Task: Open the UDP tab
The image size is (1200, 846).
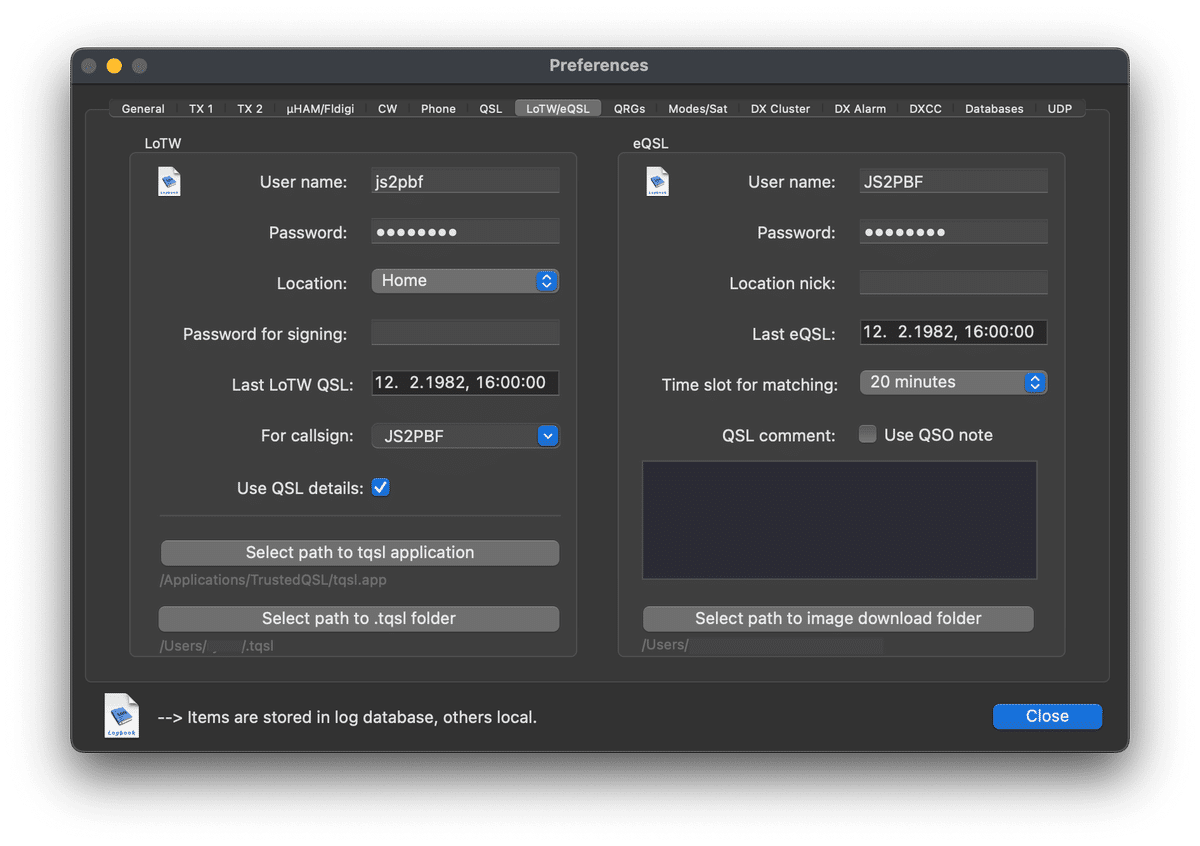Action: [x=1060, y=109]
